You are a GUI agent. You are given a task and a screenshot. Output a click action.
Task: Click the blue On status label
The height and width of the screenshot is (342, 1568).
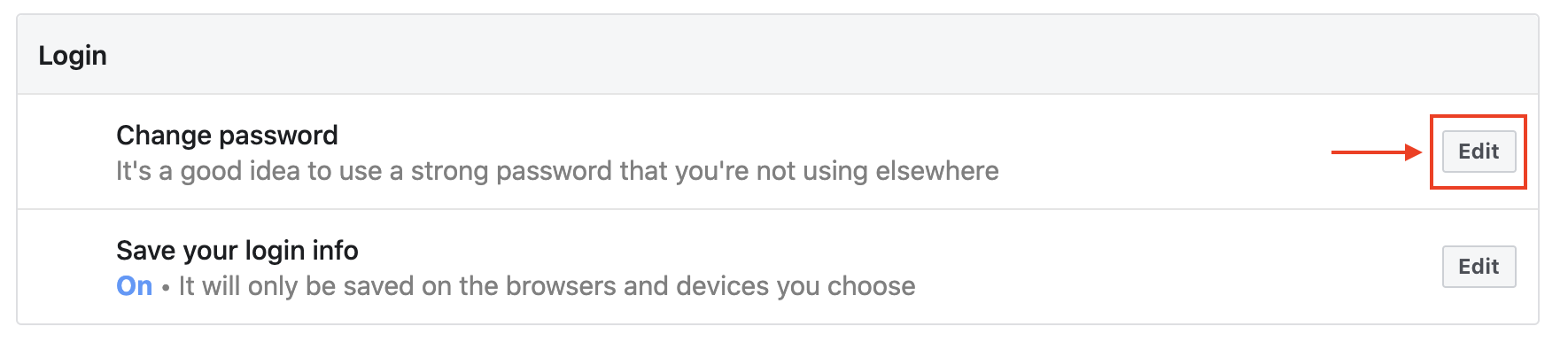pyautogui.click(x=135, y=286)
